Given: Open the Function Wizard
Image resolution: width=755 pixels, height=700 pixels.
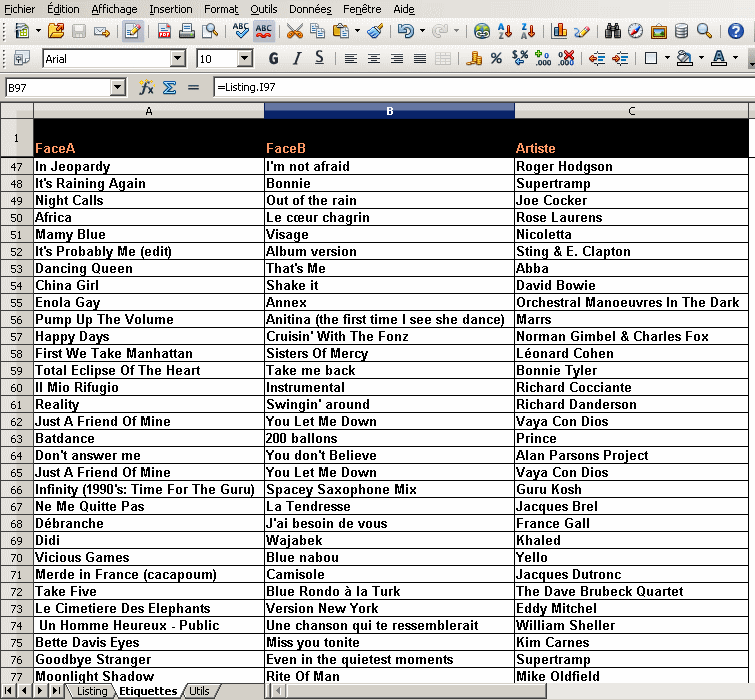Looking at the screenshot, I should click(146, 88).
